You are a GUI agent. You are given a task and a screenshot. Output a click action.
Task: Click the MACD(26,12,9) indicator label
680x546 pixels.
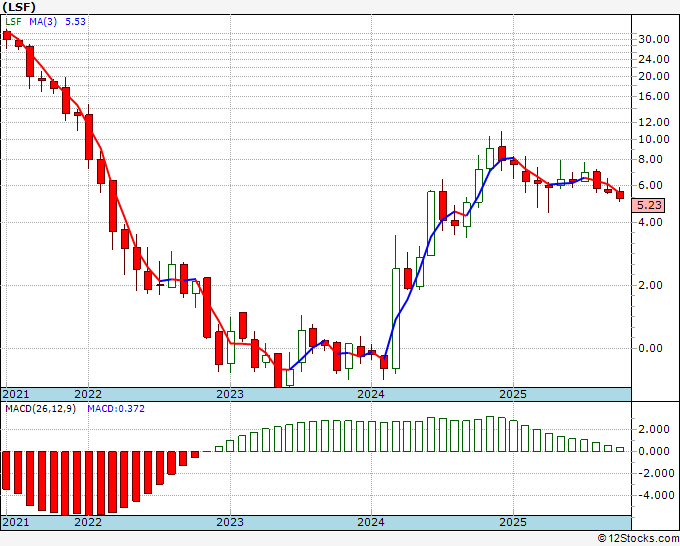point(40,409)
